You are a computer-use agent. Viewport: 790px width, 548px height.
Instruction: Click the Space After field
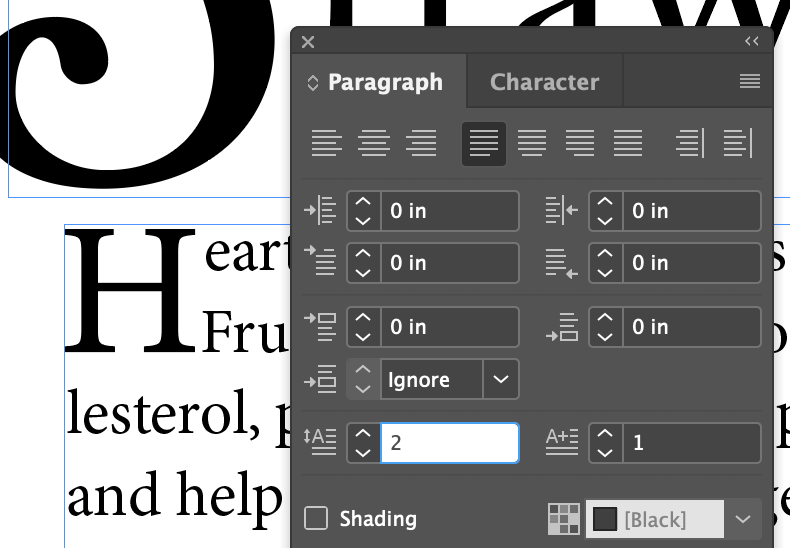click(x=691, y=327)
